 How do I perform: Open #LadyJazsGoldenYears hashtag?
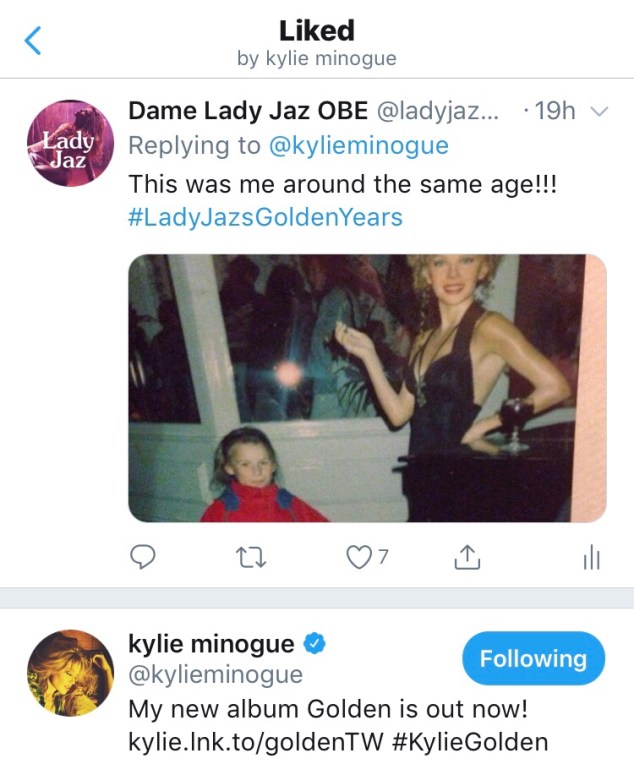click(265, 216)
